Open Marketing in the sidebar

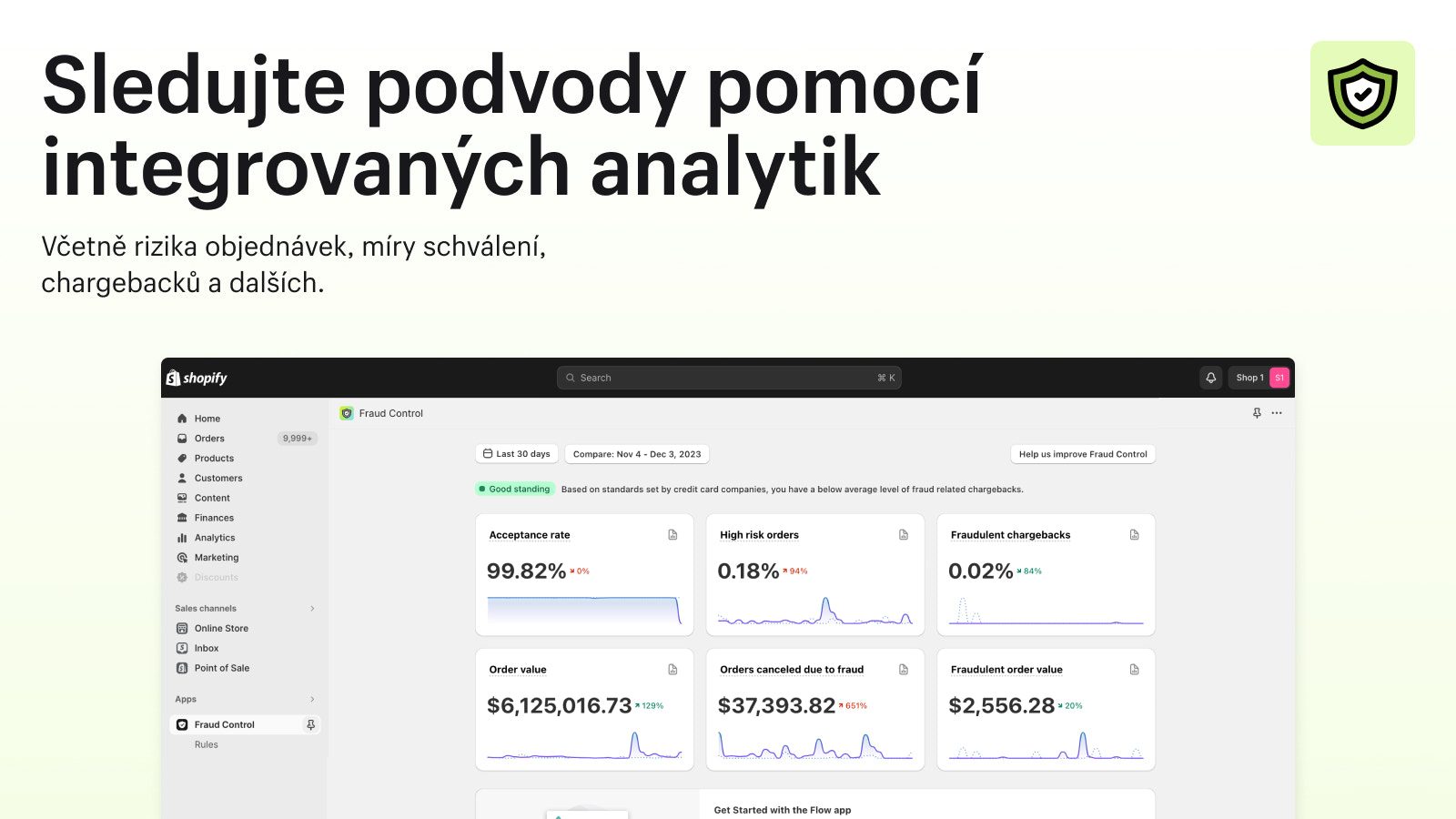217,558
